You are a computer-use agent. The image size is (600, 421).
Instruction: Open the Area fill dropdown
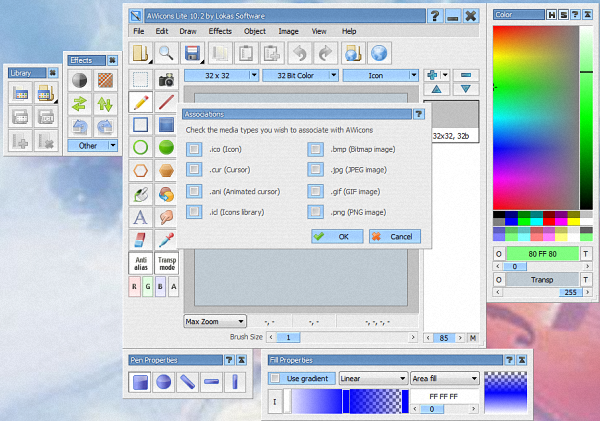point(445,379)
